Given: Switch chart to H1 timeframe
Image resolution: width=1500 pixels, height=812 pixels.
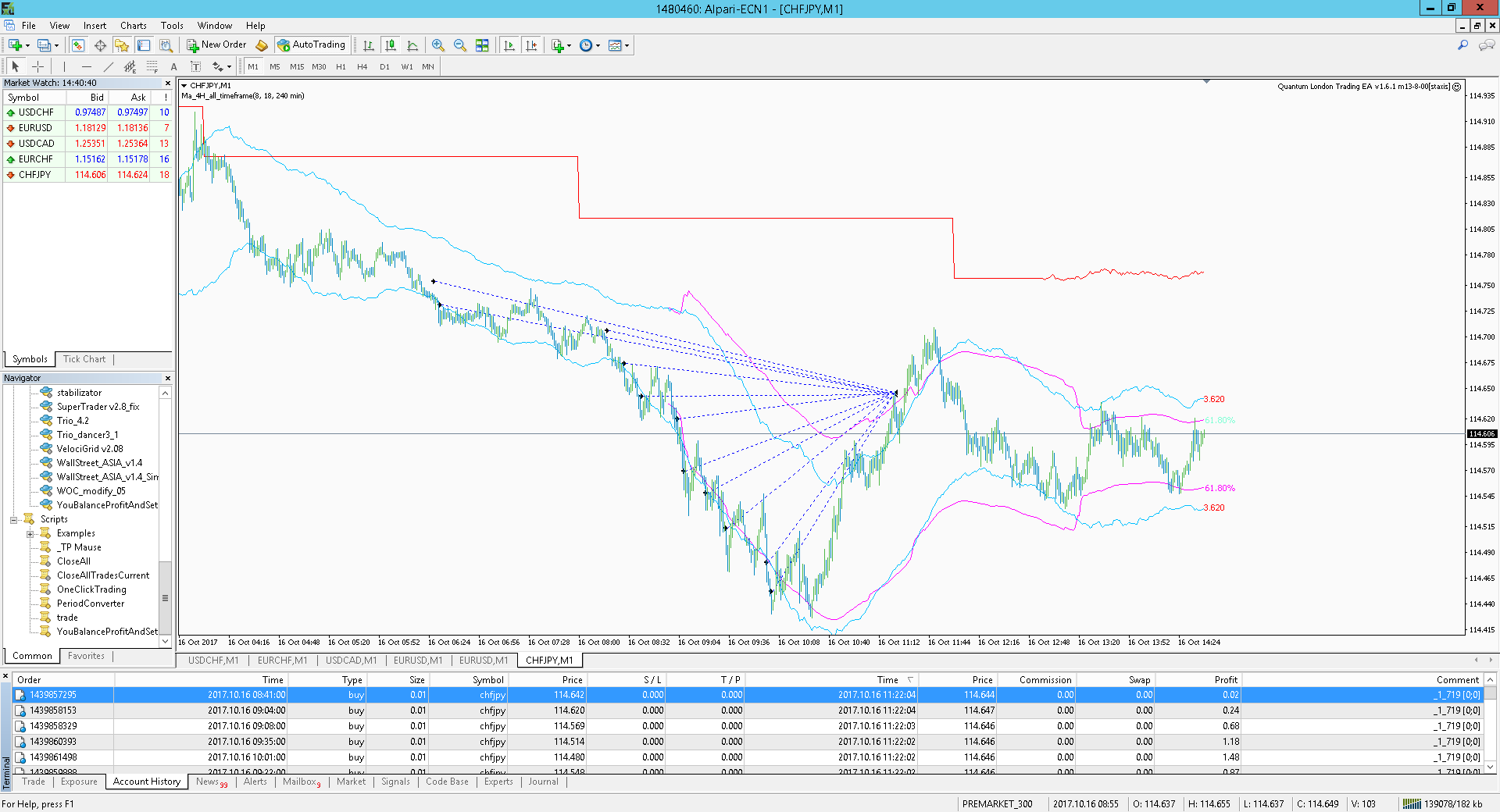Looking at the screenshot, I should [x=341, y=66].
